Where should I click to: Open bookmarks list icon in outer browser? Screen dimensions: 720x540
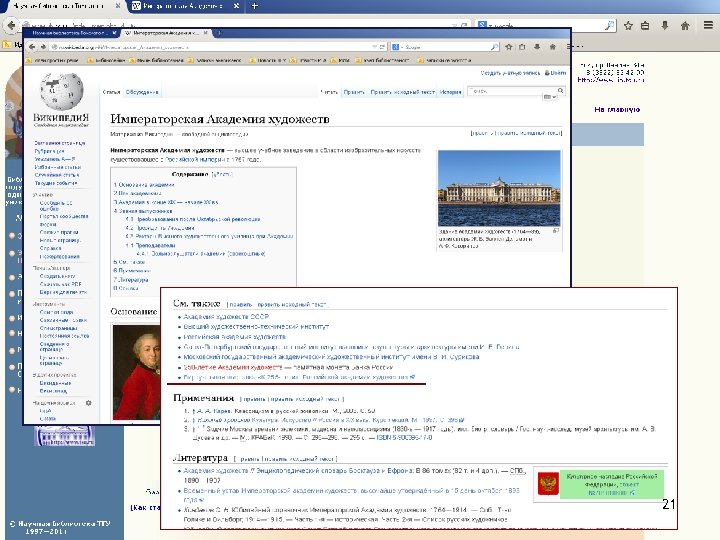point(645,26)
